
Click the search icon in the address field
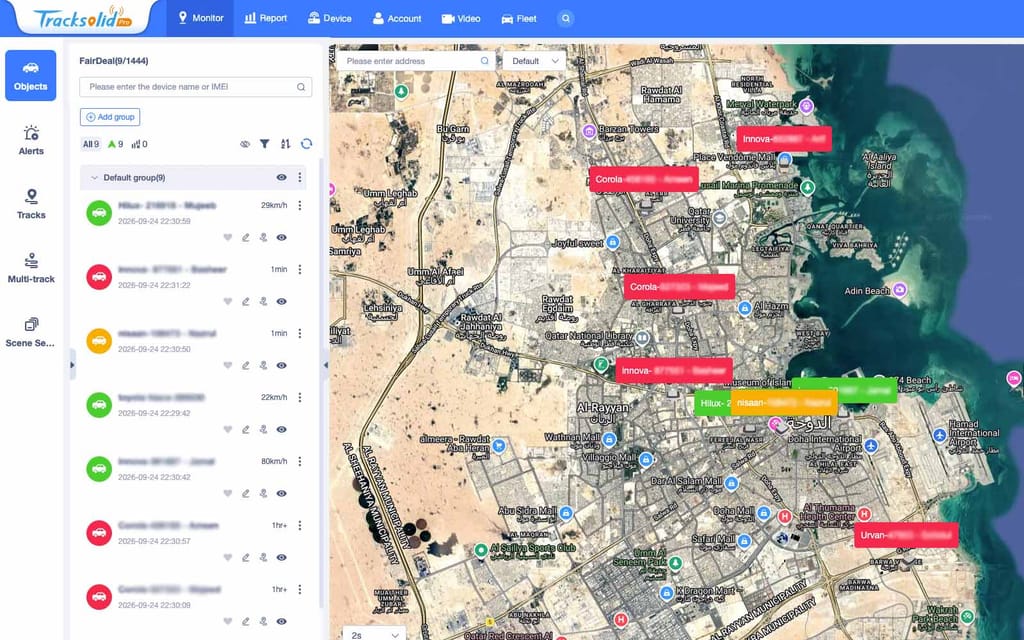coord(485,61)
